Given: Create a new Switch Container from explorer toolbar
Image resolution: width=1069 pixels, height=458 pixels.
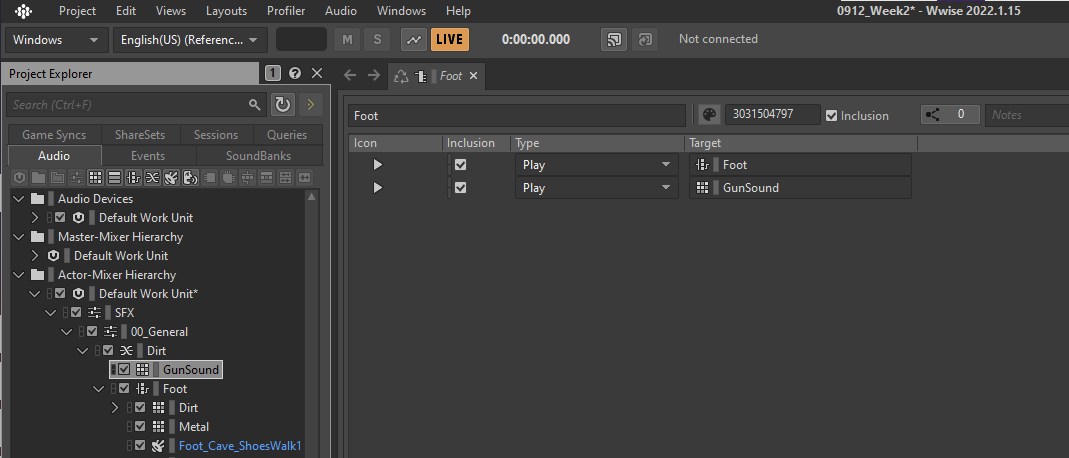Looking at the screenshot, I should [133, 178].
